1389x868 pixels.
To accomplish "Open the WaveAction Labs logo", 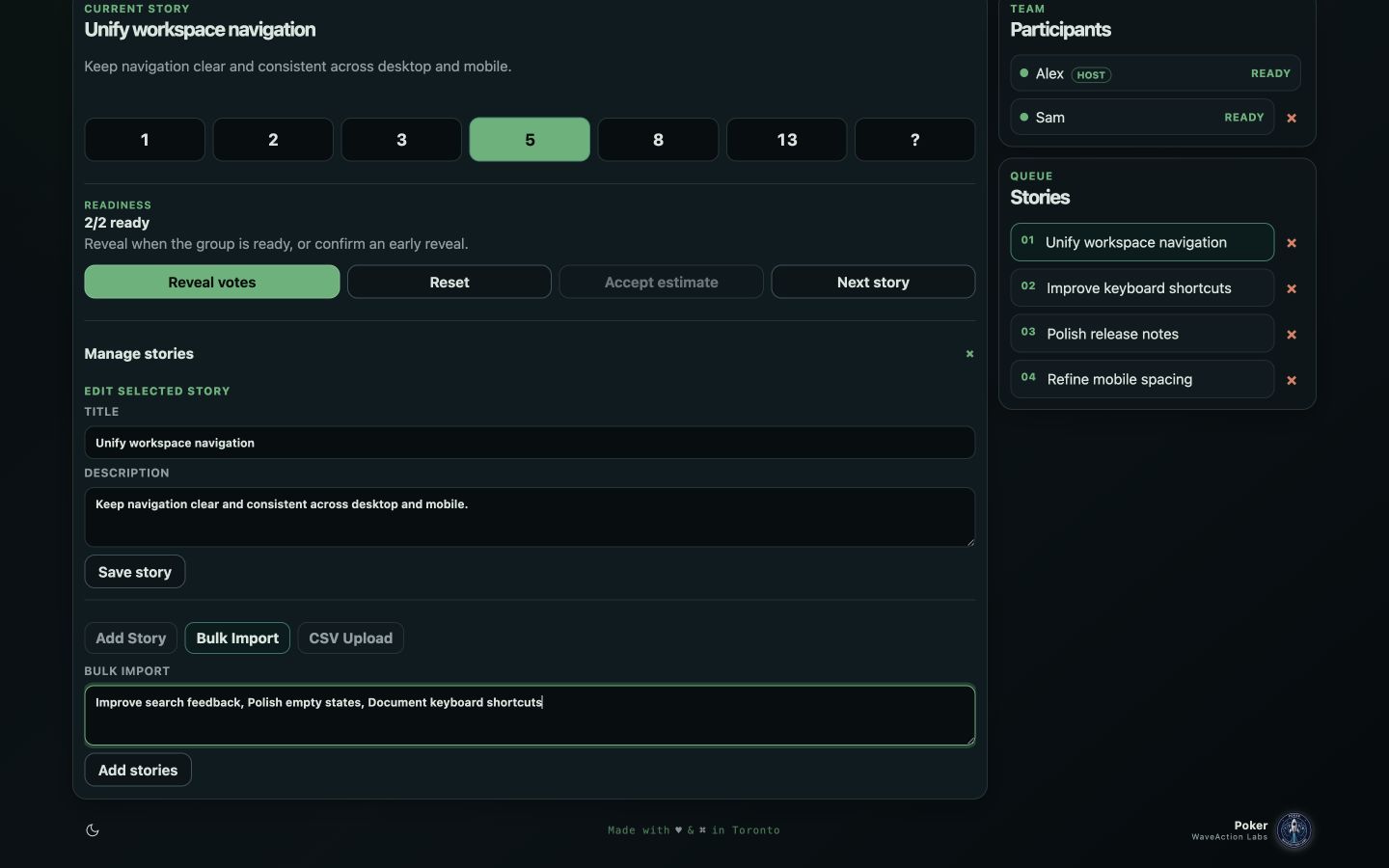I will [x=1294, y=830].
